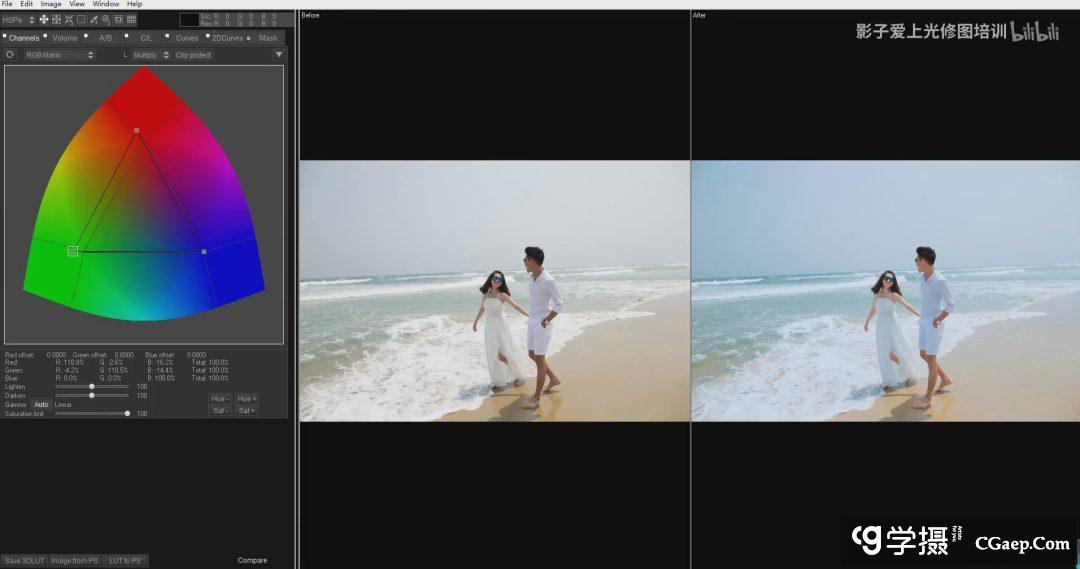Screen dimensions: 1080x569
Task: Click the Save 3DLUT button
Action: tap(24, 560)
